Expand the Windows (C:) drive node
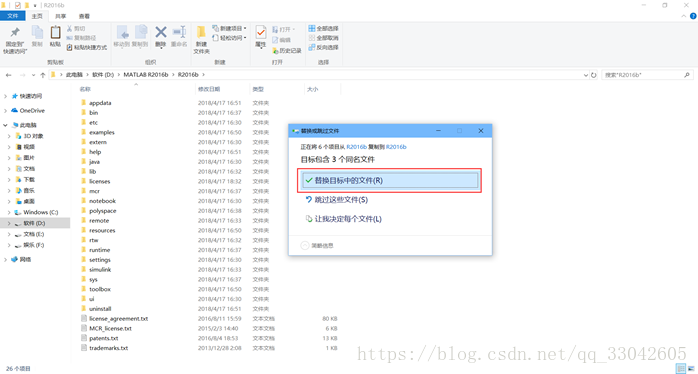The height and width of the screenshot is (374, 698). (x=9, y=212)
